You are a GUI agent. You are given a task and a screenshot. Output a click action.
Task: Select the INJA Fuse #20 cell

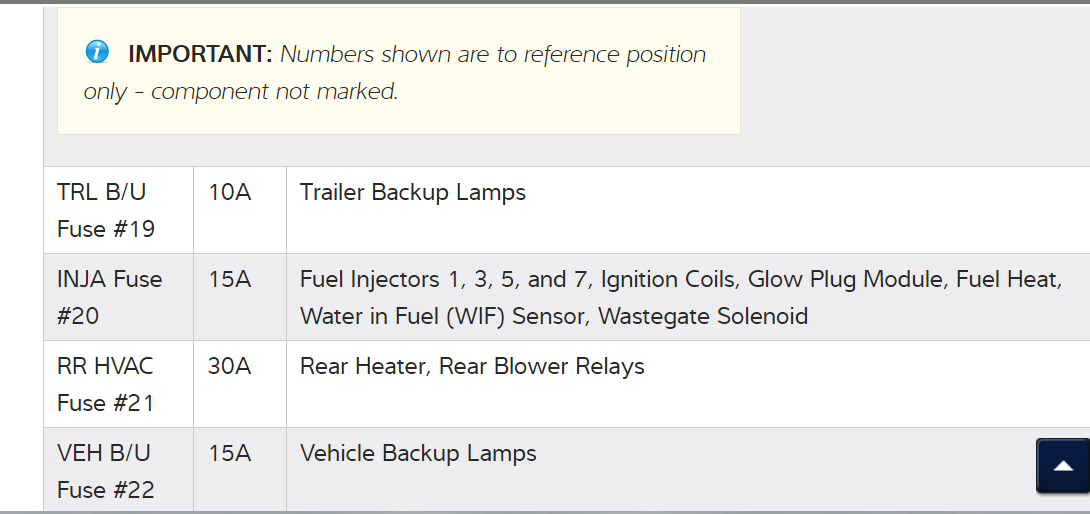(109, 297)
